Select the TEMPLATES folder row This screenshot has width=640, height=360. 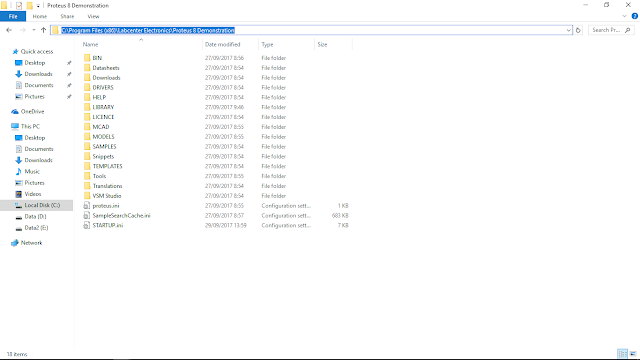pyautogui.click(x=216, y=166)
